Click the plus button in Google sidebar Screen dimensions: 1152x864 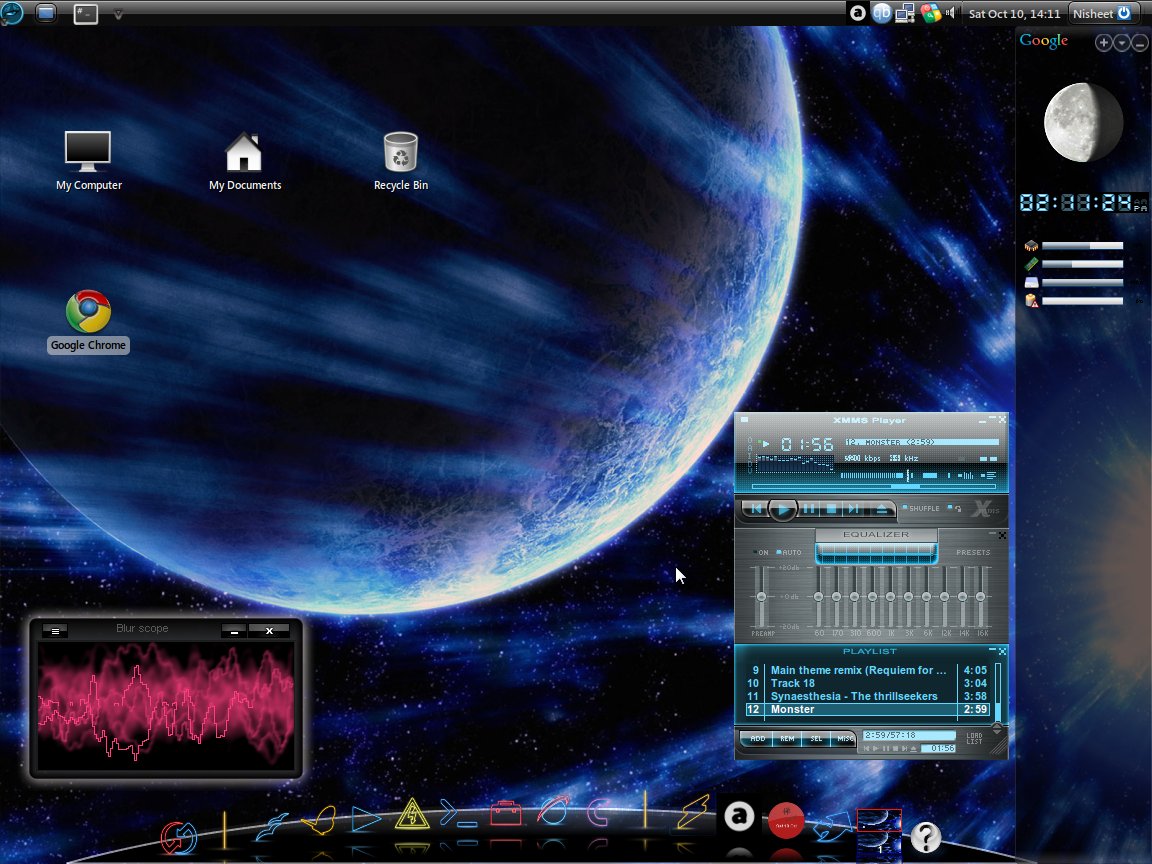[x=1104, y=43]
